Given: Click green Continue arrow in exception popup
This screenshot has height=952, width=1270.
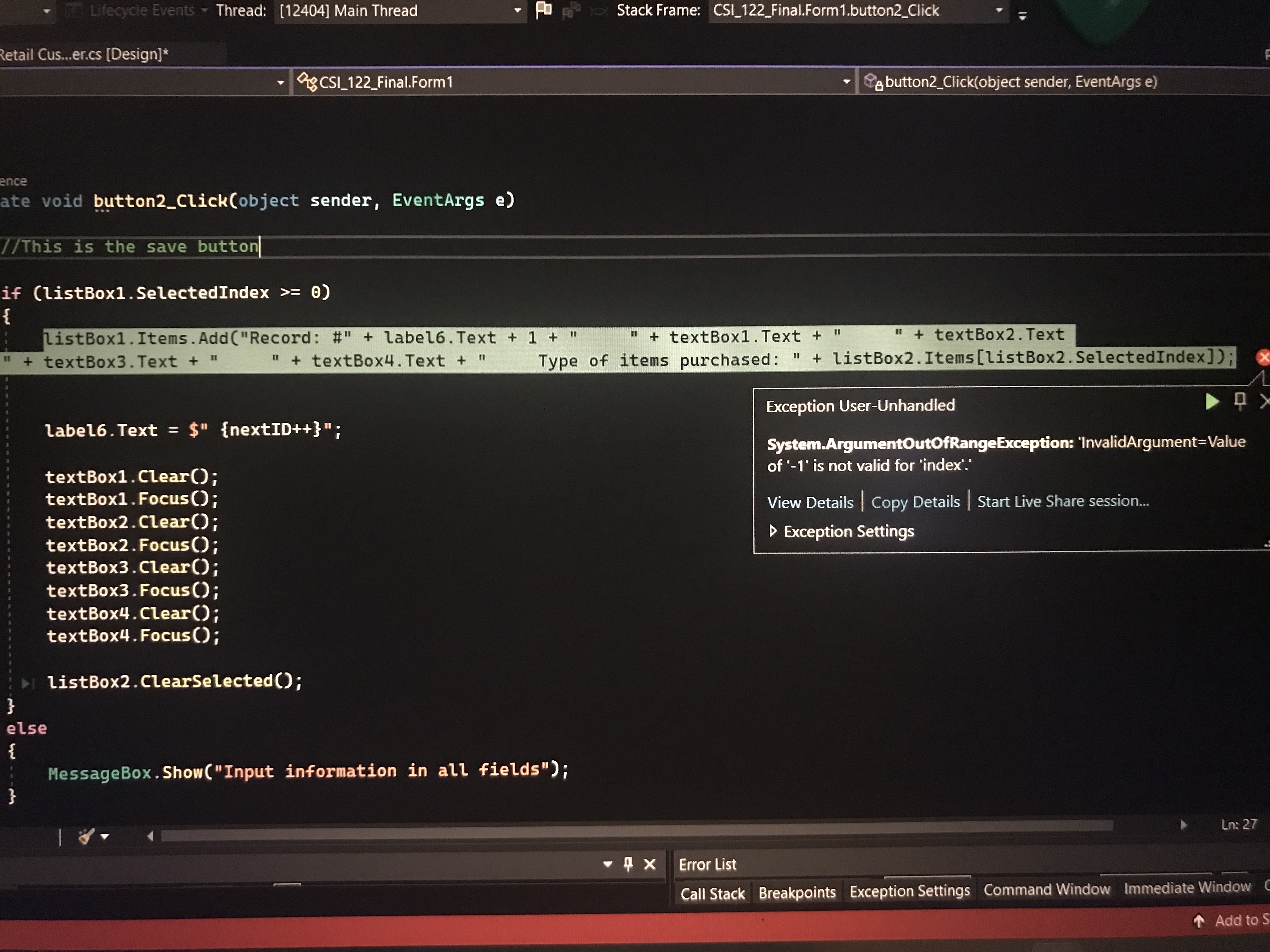Looking at the screenshot, I should (x=1212, y=402).
